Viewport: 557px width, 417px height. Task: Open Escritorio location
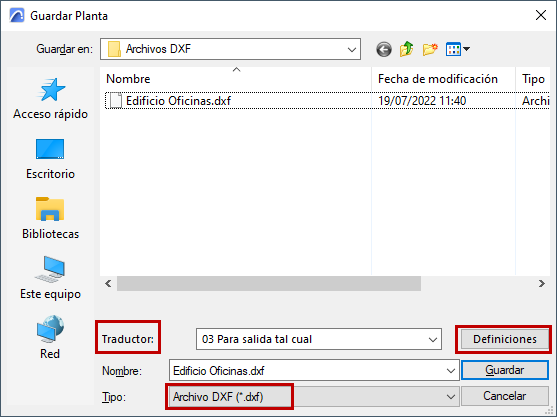pyautogui.click(x=50, y=159)
